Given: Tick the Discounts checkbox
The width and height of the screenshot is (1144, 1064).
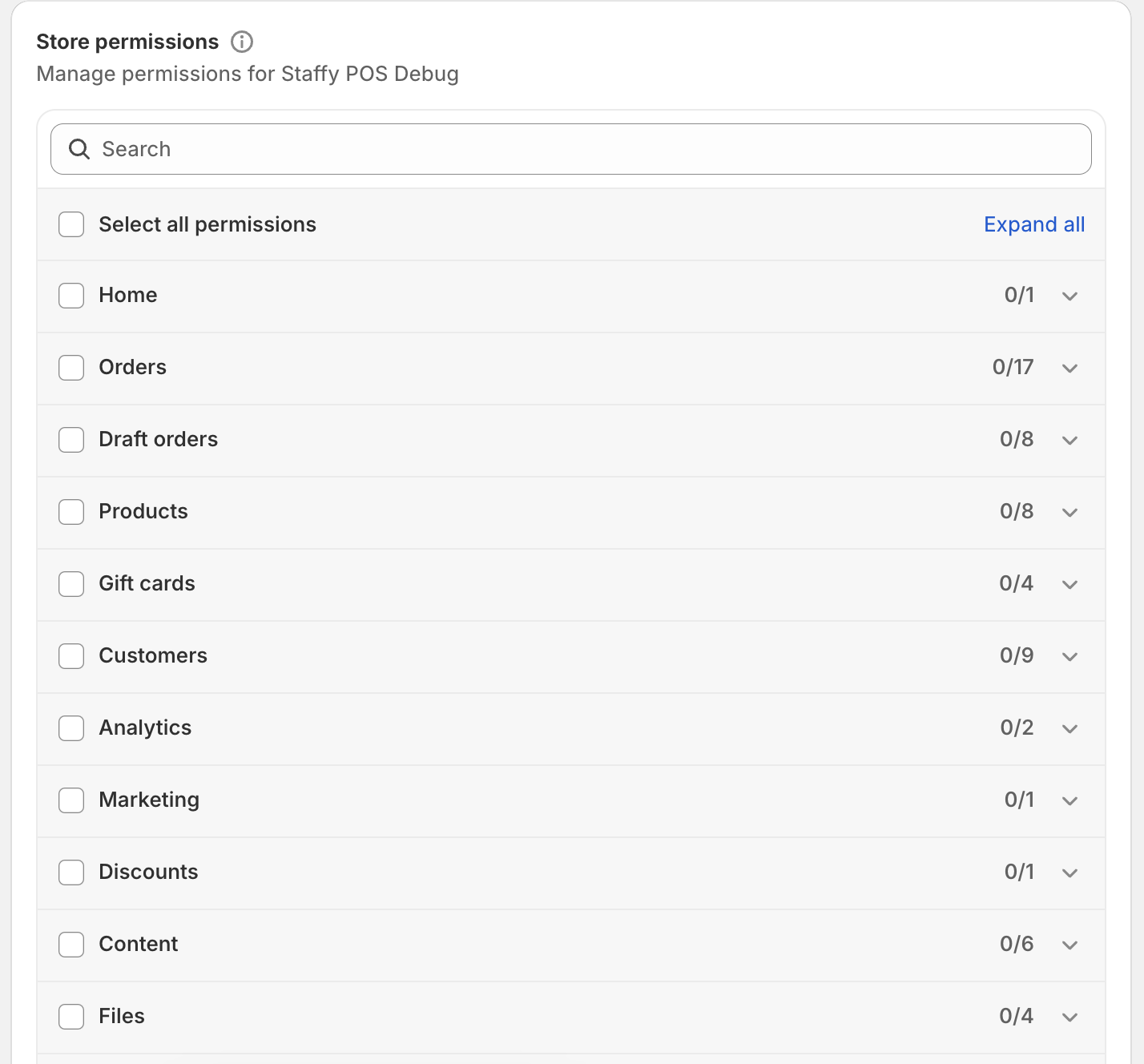Looking at the screenshot, I should coord(71,872).
